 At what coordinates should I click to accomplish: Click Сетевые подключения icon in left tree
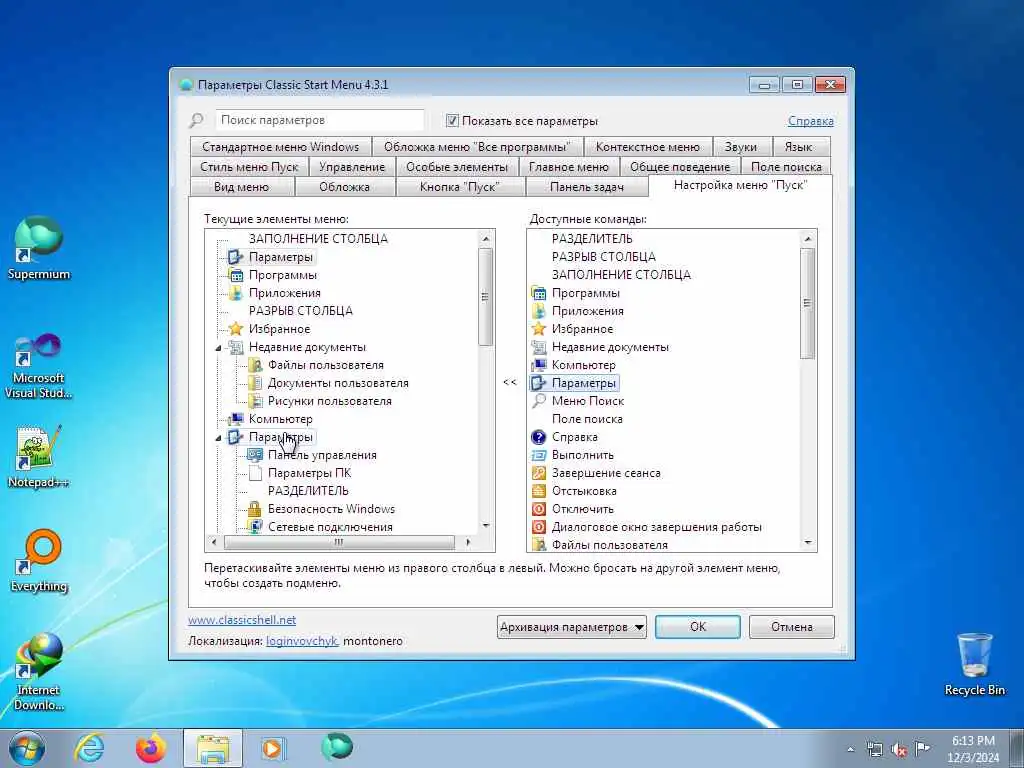[x=255, y=526]
